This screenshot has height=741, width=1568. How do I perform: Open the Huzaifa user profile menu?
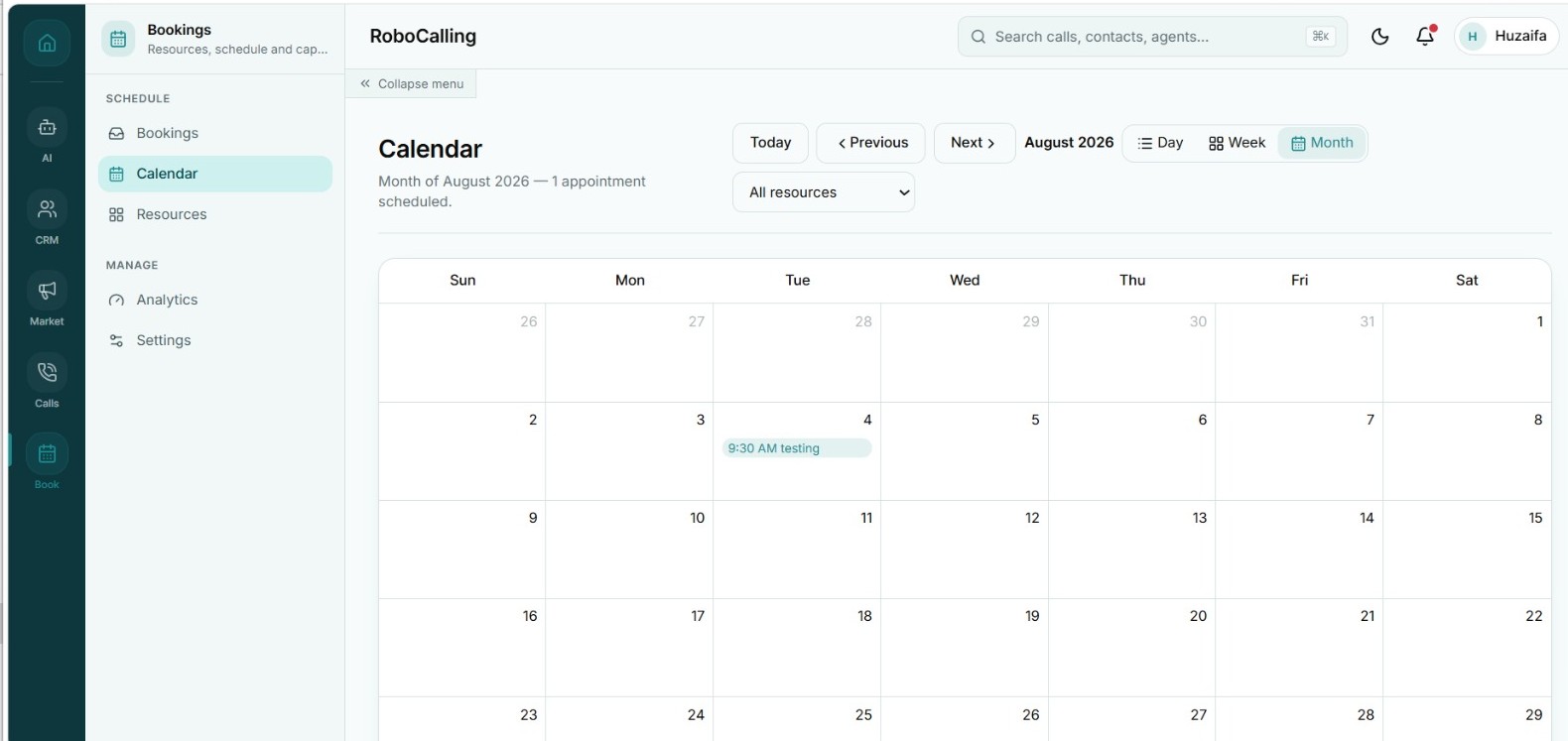coord(1506,37)
